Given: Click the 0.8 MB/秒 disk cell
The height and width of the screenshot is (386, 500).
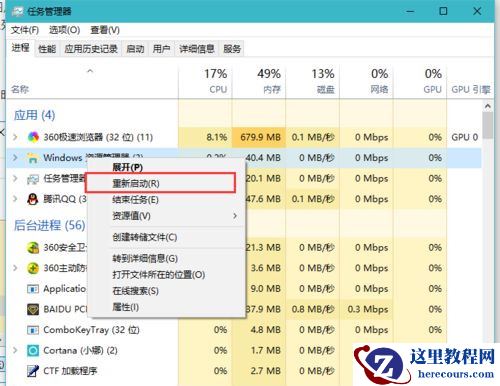Looking at the screenshot, I should 313,309.
